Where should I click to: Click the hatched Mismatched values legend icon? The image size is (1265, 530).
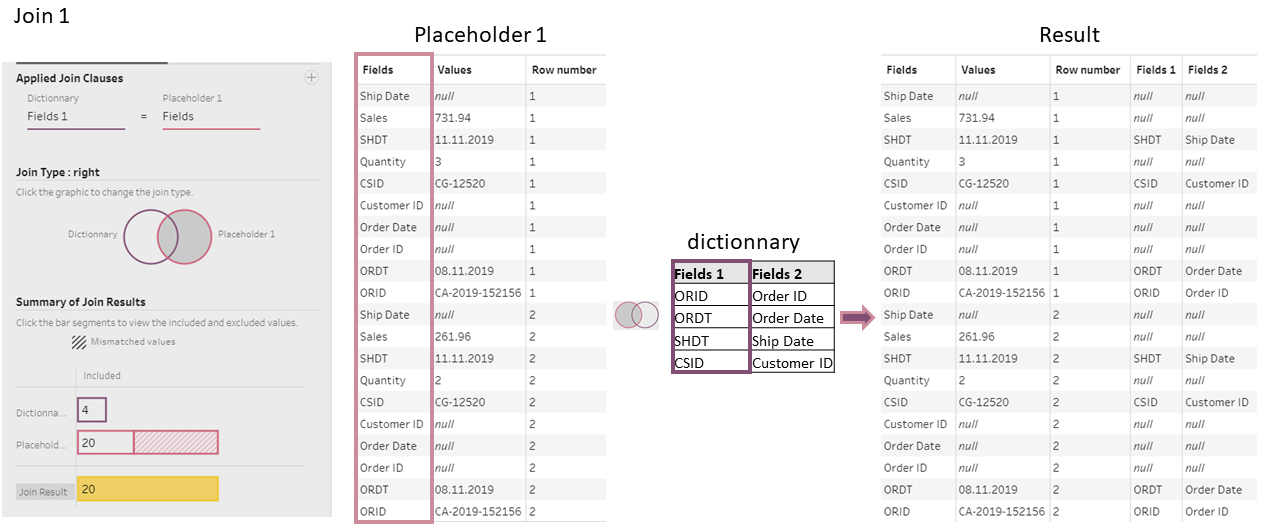78,341
